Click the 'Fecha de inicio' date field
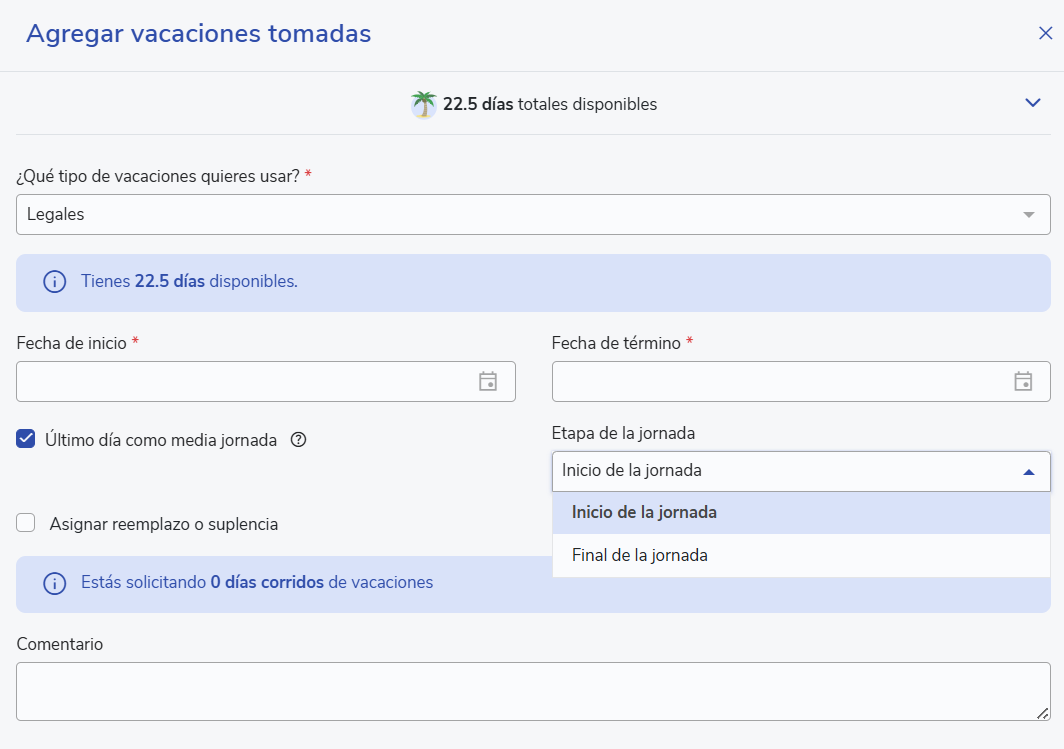The image size is (1064, 749). click(245, 381)
